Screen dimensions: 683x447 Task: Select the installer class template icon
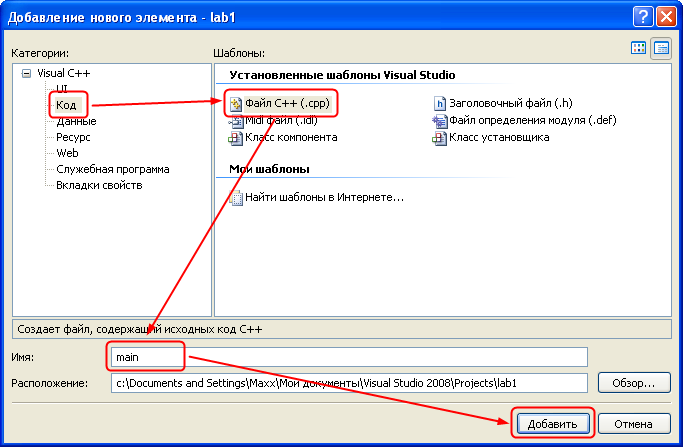[440, 138]
